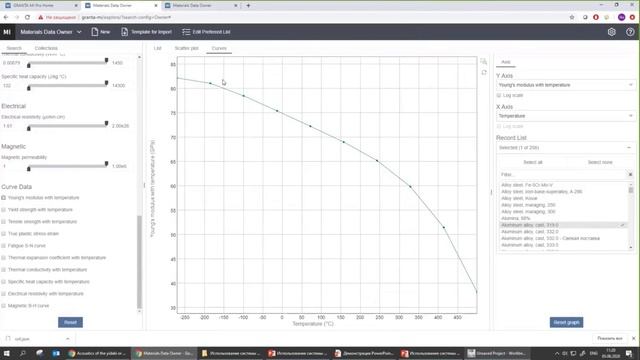This screenshot has width=640, height=360.
Task: Enable Electrical resistivity with temperature checkbox
Action: (x=4, y=294)
